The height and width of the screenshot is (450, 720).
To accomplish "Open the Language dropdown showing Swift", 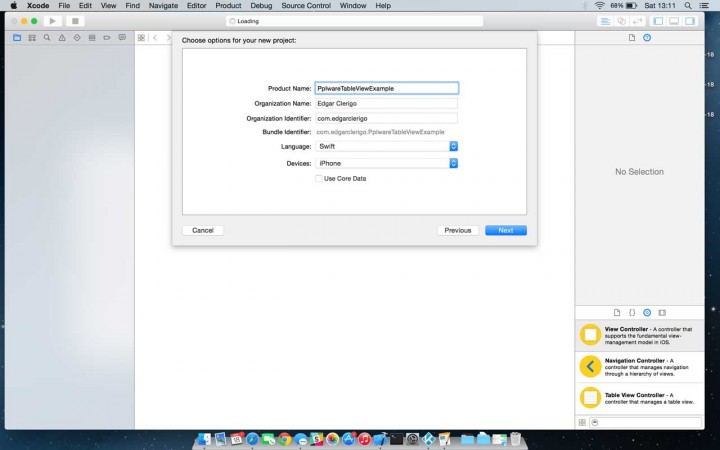I will (x=387, y=146).
